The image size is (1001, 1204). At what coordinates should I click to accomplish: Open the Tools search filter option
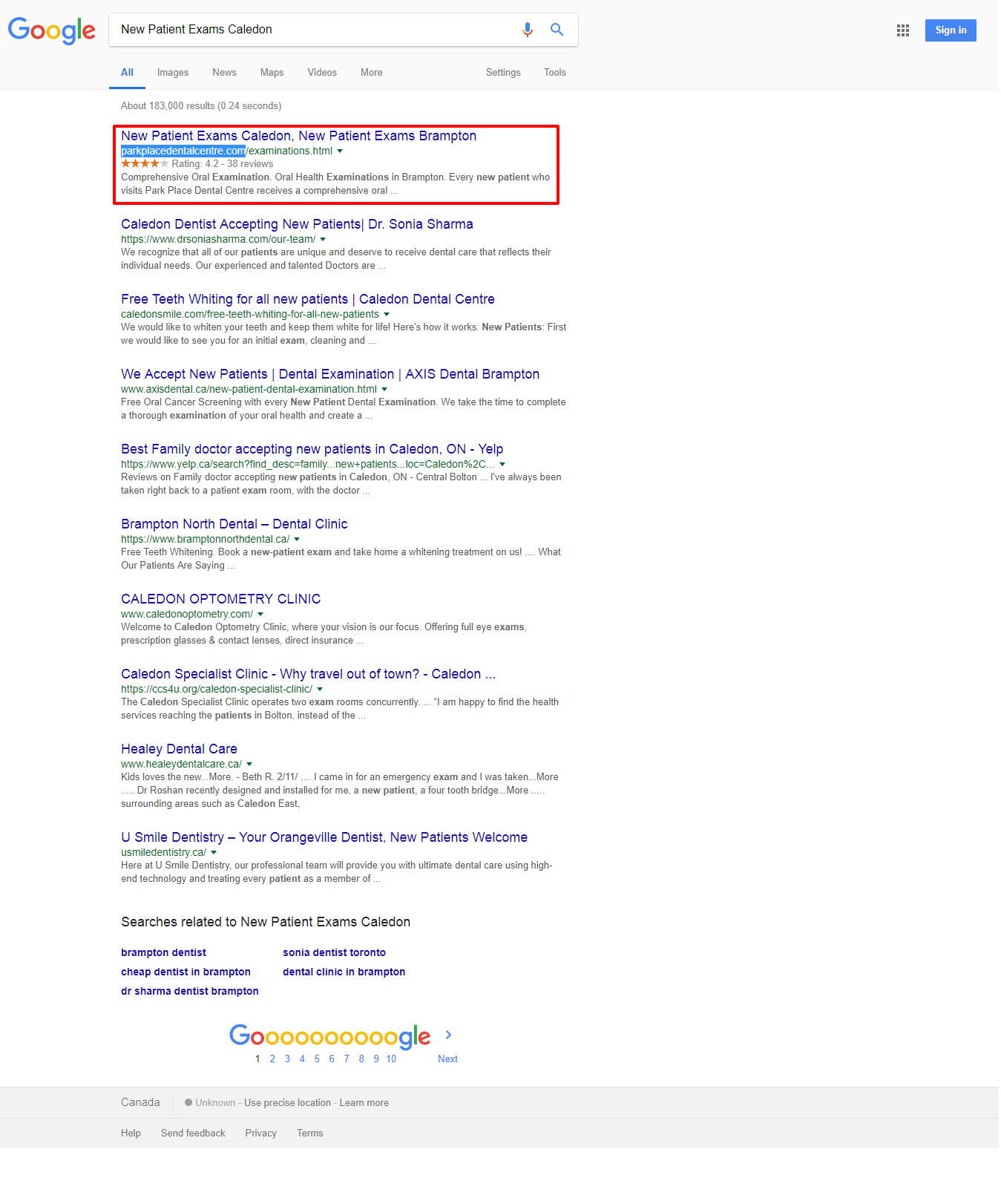coord(554,73)
